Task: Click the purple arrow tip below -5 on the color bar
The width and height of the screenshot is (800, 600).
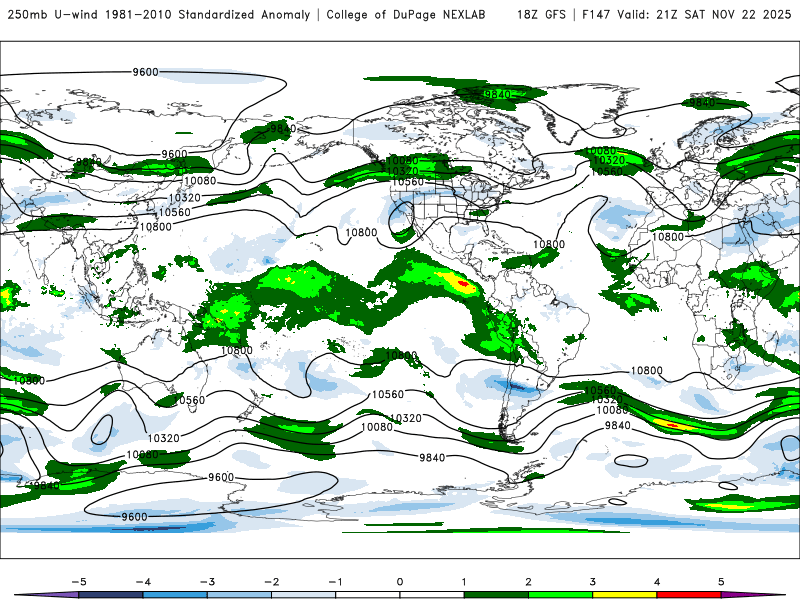Action: click(x=48, y=595)
